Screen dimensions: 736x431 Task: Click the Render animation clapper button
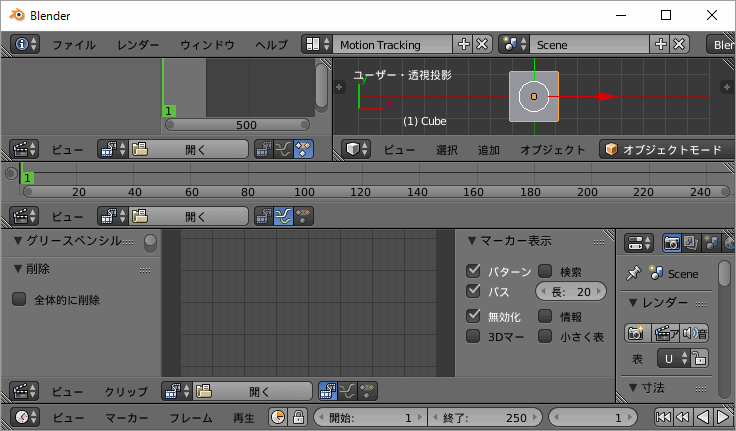point(666,333)
